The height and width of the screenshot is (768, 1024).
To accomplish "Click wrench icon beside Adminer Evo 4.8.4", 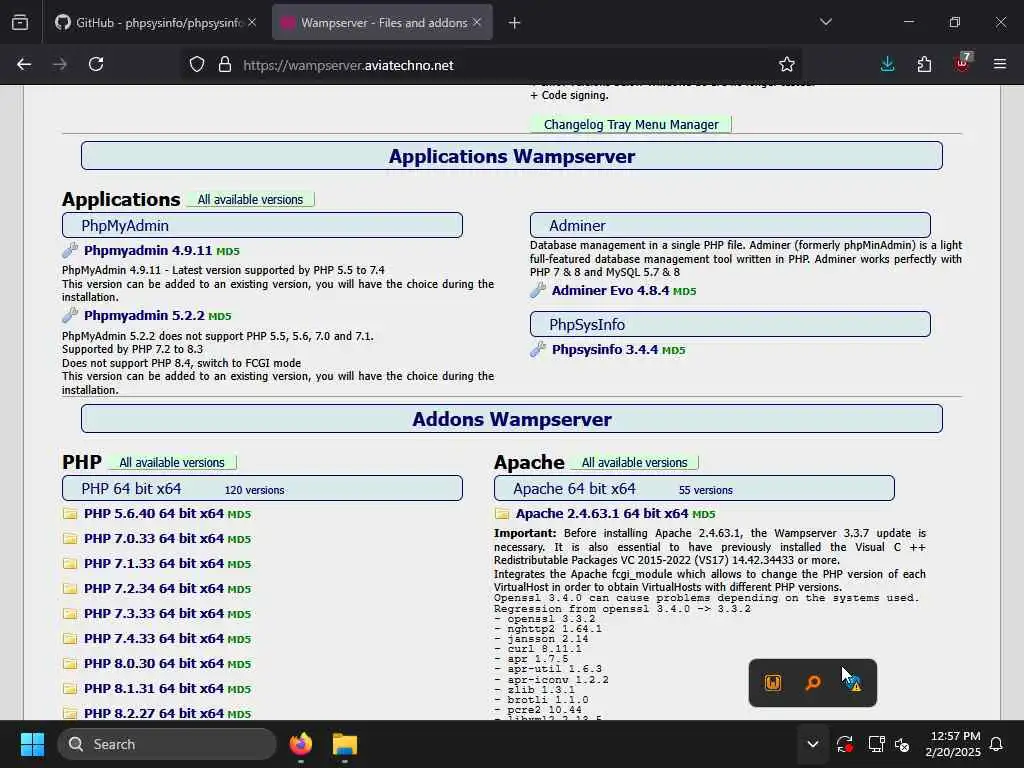I will (x=537, y=289).
